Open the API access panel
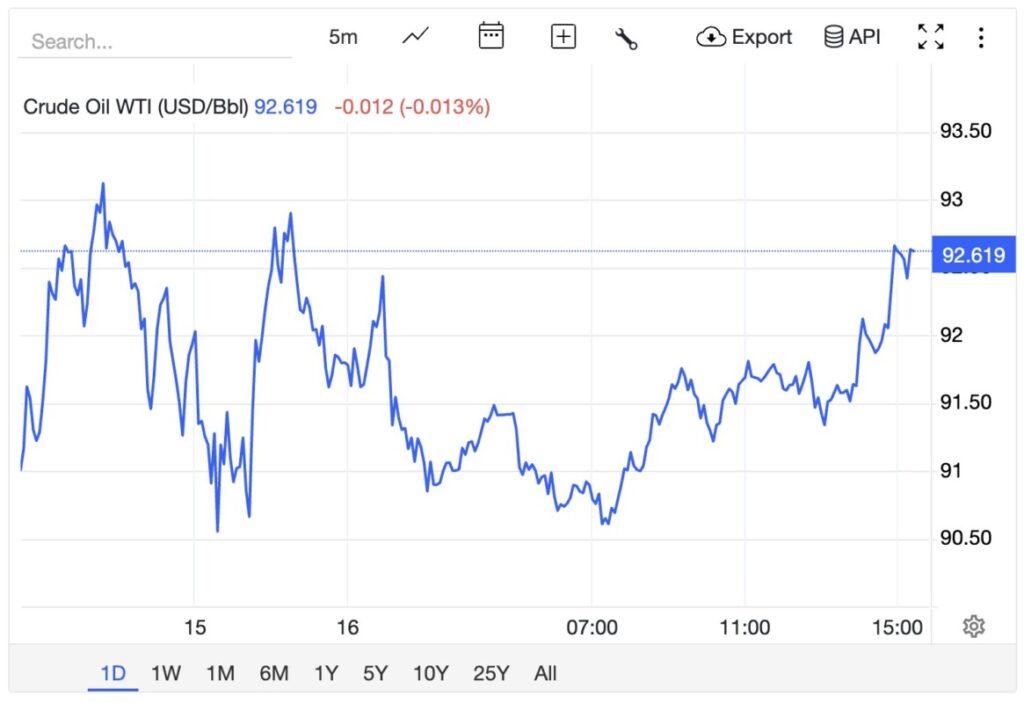The height and width of the screenshot is (703, 1024). pos(851,36)
